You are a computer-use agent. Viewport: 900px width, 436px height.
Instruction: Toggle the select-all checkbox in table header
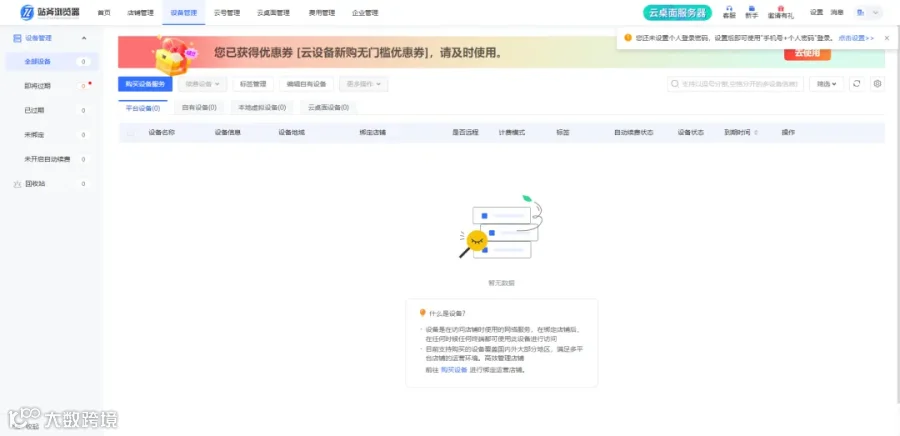tap(131, 133)
